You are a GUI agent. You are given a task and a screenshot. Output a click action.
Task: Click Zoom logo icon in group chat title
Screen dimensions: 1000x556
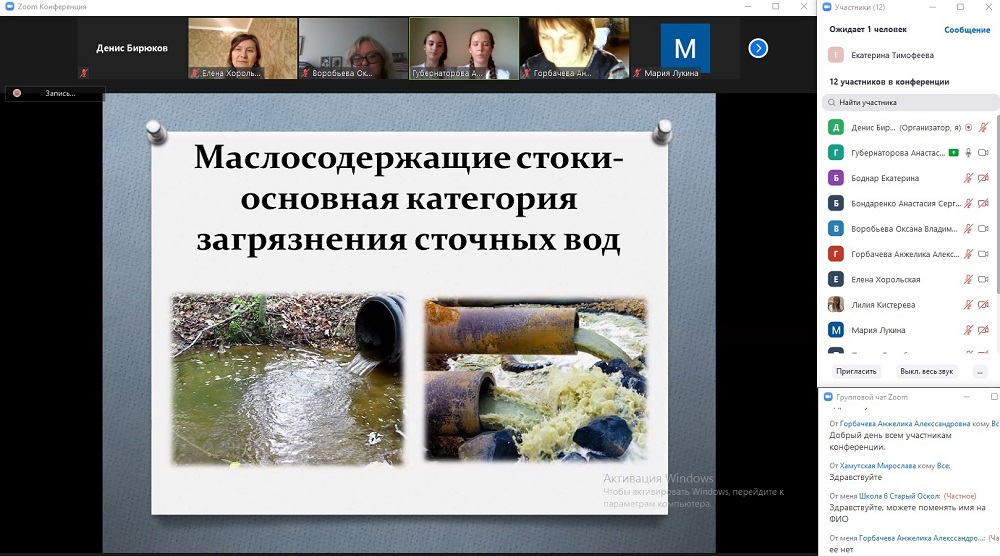[828, 397]
